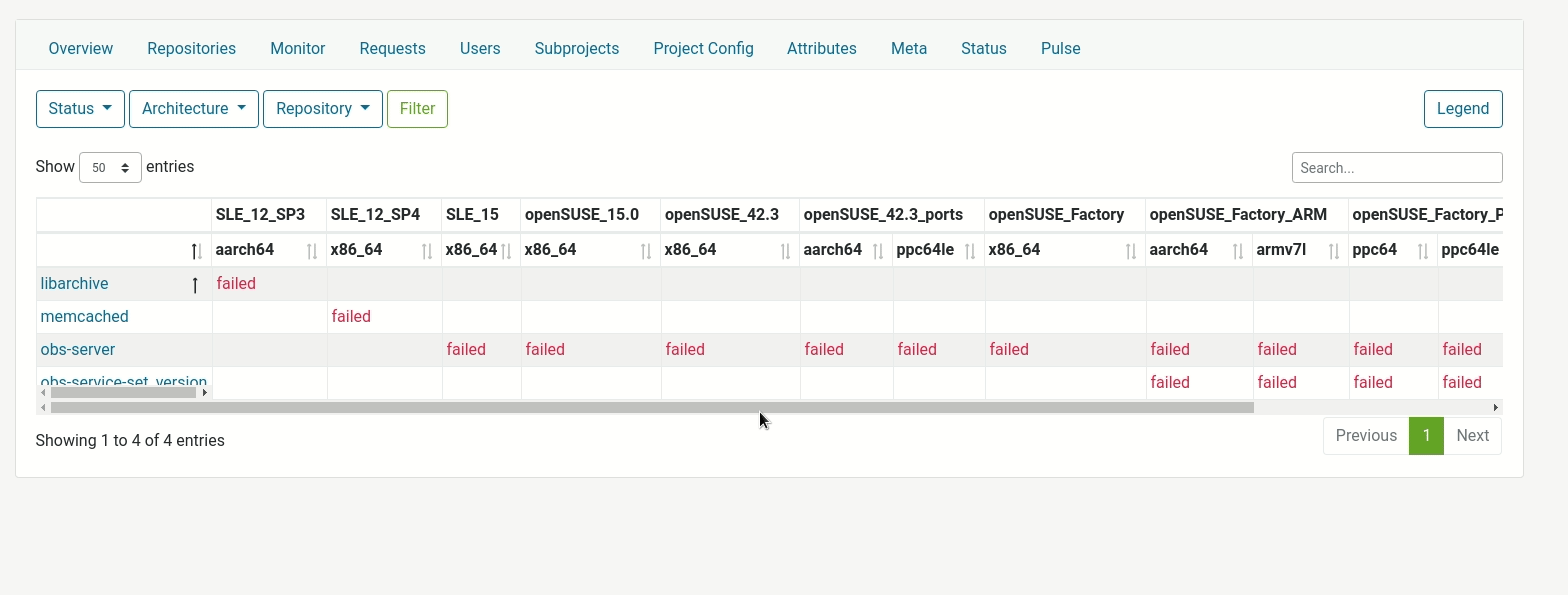Screen dimensions: 1568x595
Task: Sort the ppc64le column under openSUSE_42.3_ports
Action: click(x=970, y=251)
